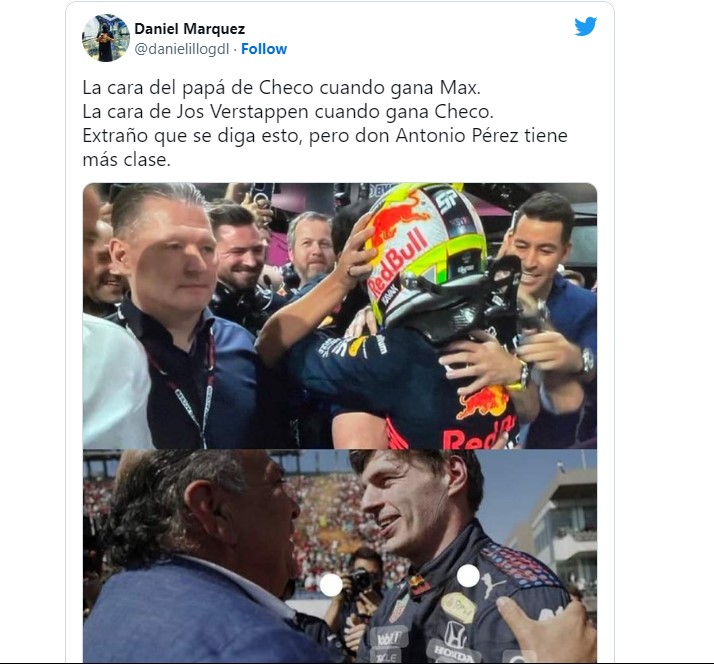This screenshot has width=714, height=664.
Task: Click the line "La cara de Jos Verstappen"
Action: point(288,112)
